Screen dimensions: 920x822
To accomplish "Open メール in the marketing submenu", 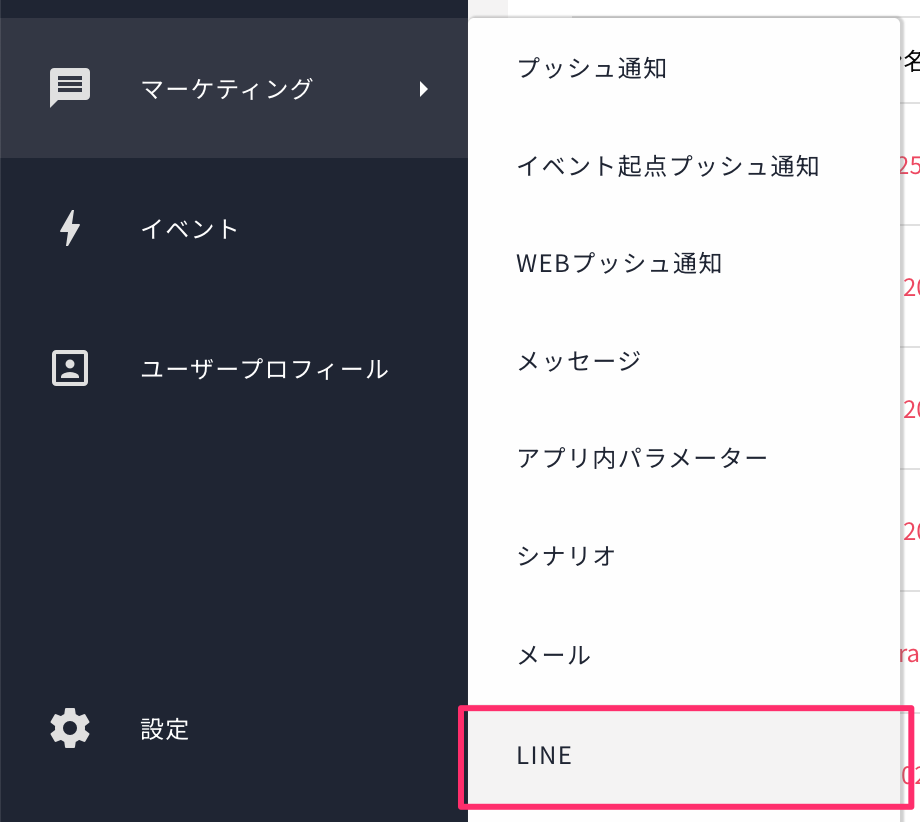I will click(x=554, y=655).
